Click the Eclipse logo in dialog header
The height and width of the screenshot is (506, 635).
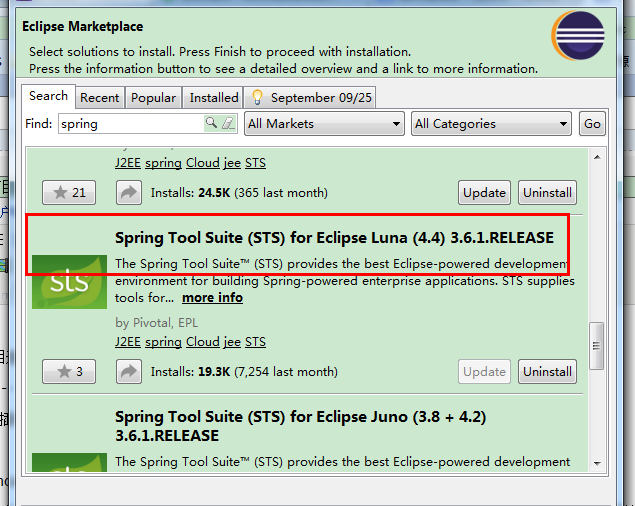click(578, 36)
